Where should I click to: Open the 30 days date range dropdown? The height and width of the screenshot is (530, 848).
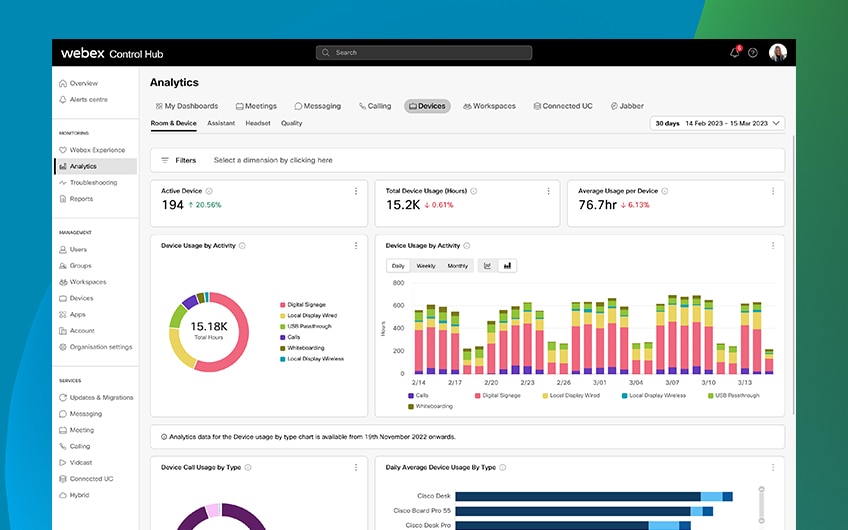[717, 123]
